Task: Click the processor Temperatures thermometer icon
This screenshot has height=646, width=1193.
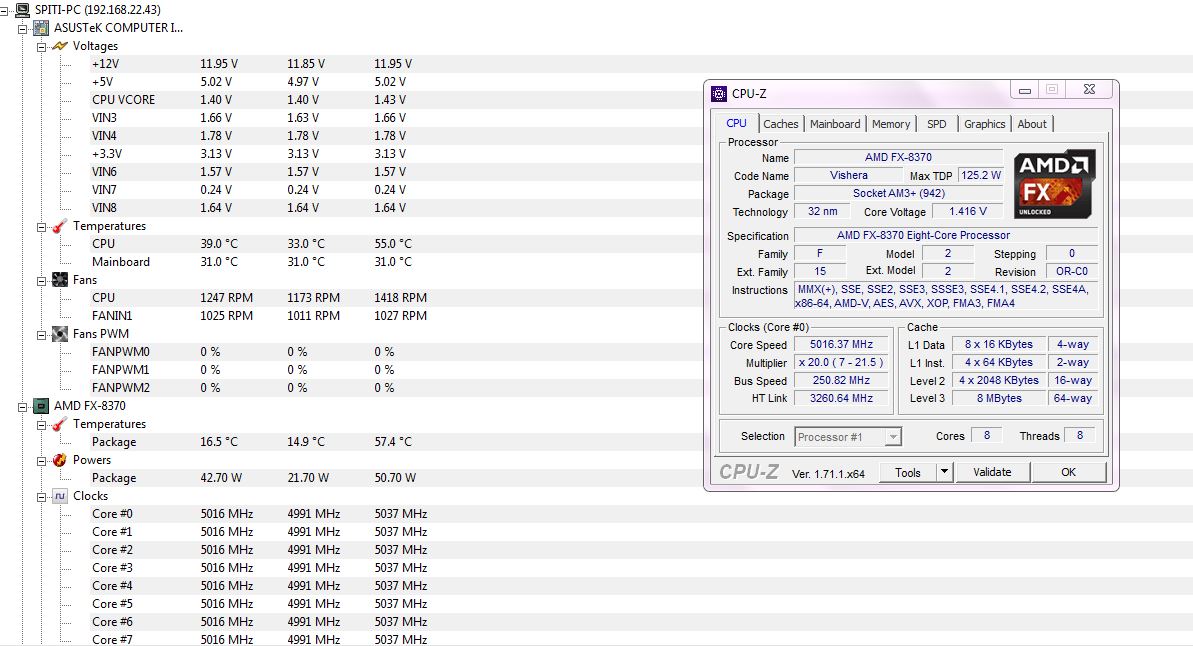Action: click(x=60, y=424)
